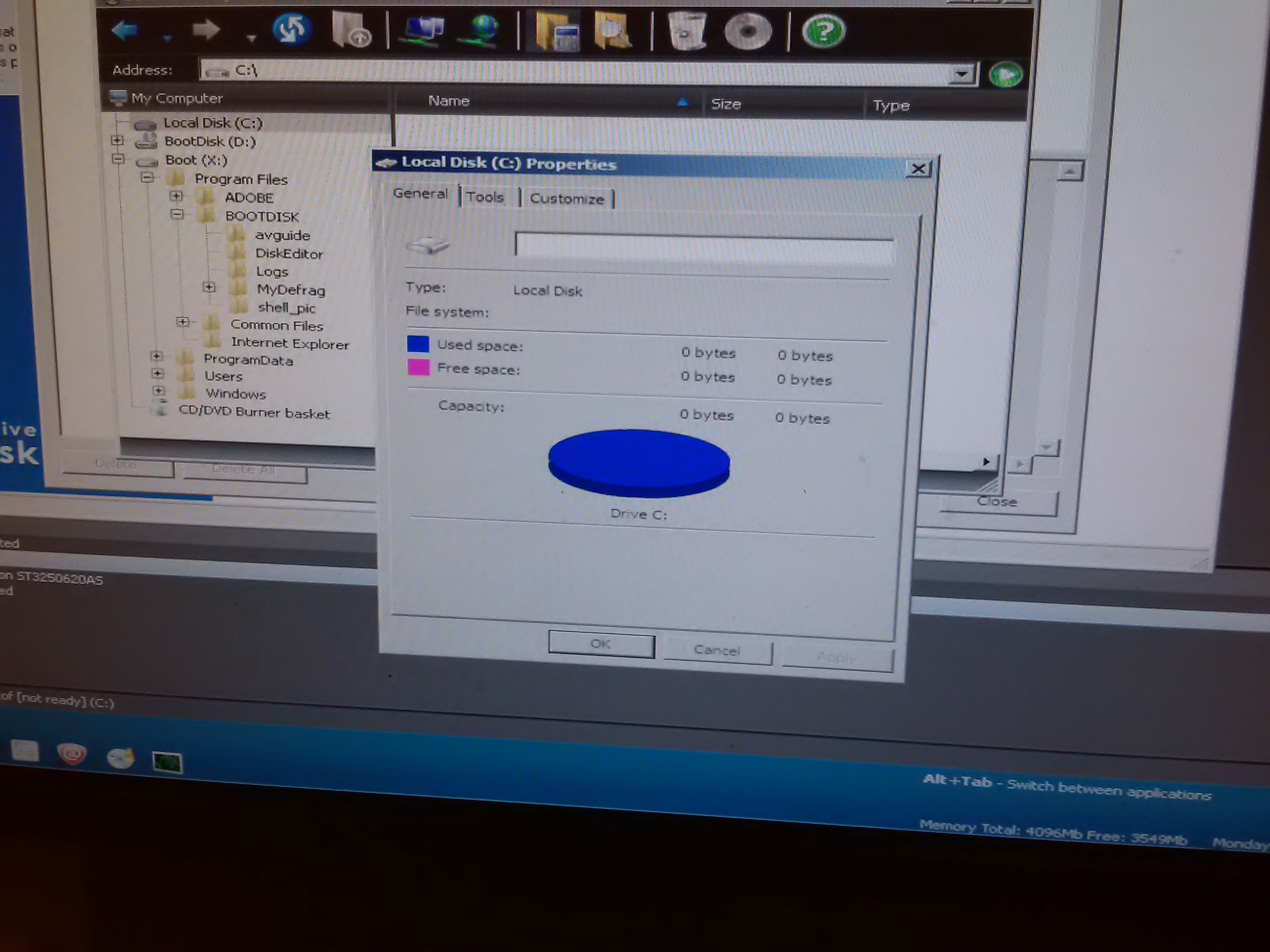The height and width of the screenshot is (952, 1270).
Task: Click the blue Back arrow icon
Action: click(125, 30)
